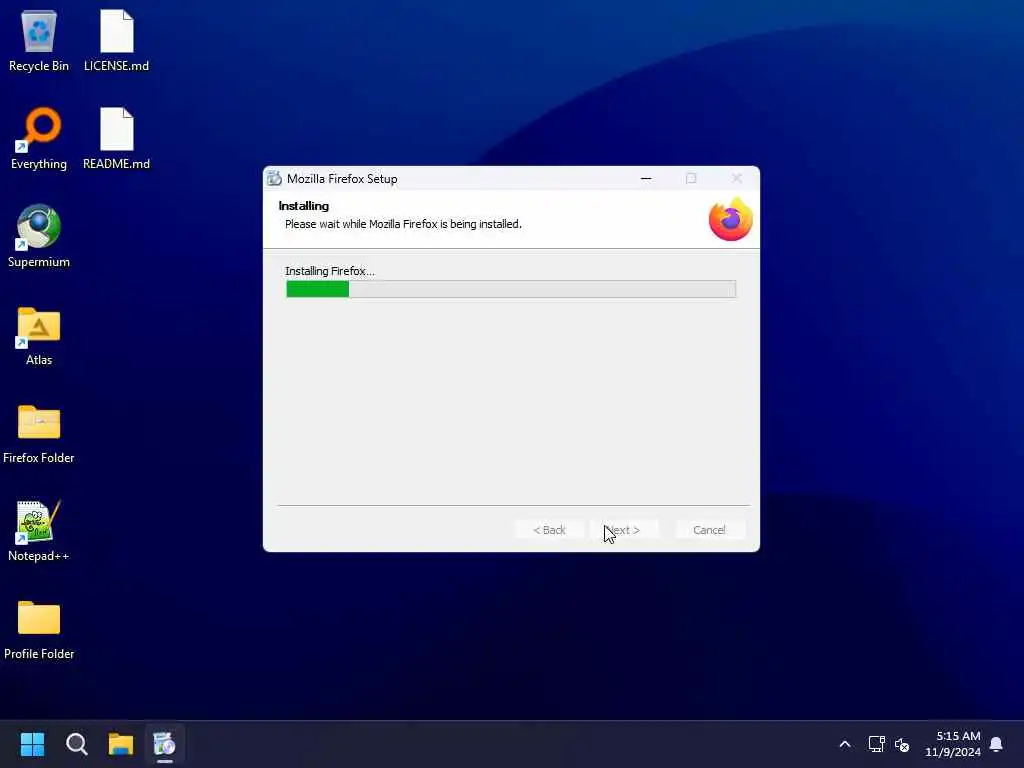Select the Everything search shortcut icon
The height and width of the screenshot is (768, 1024).
[39, 138]
